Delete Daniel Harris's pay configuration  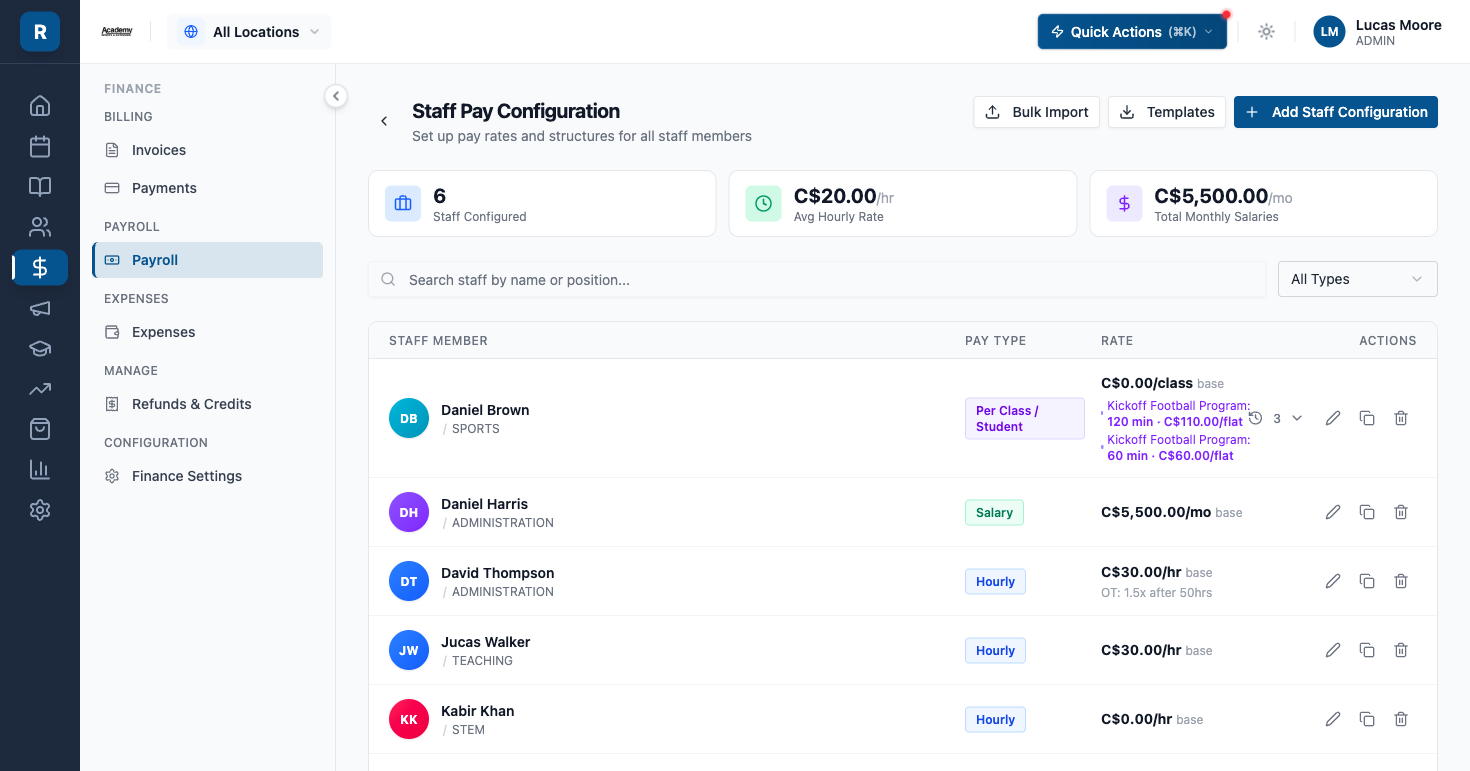click(1401, 512)
